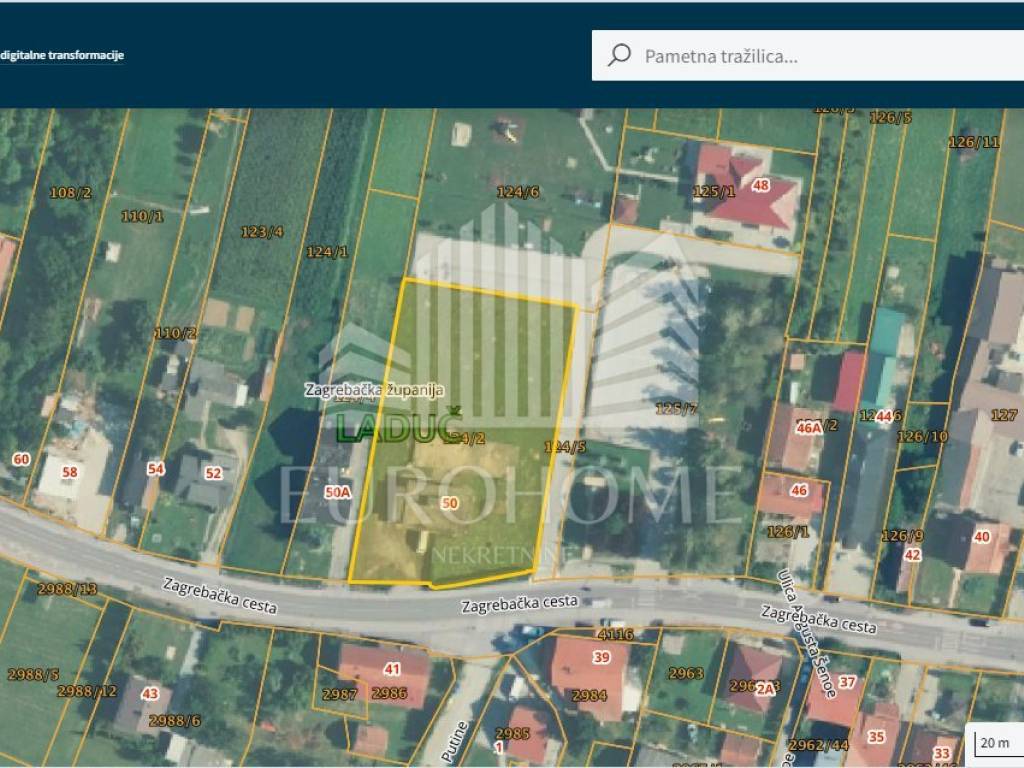
Task: Click the 20 m scale bar
Action: click(994, 743)
